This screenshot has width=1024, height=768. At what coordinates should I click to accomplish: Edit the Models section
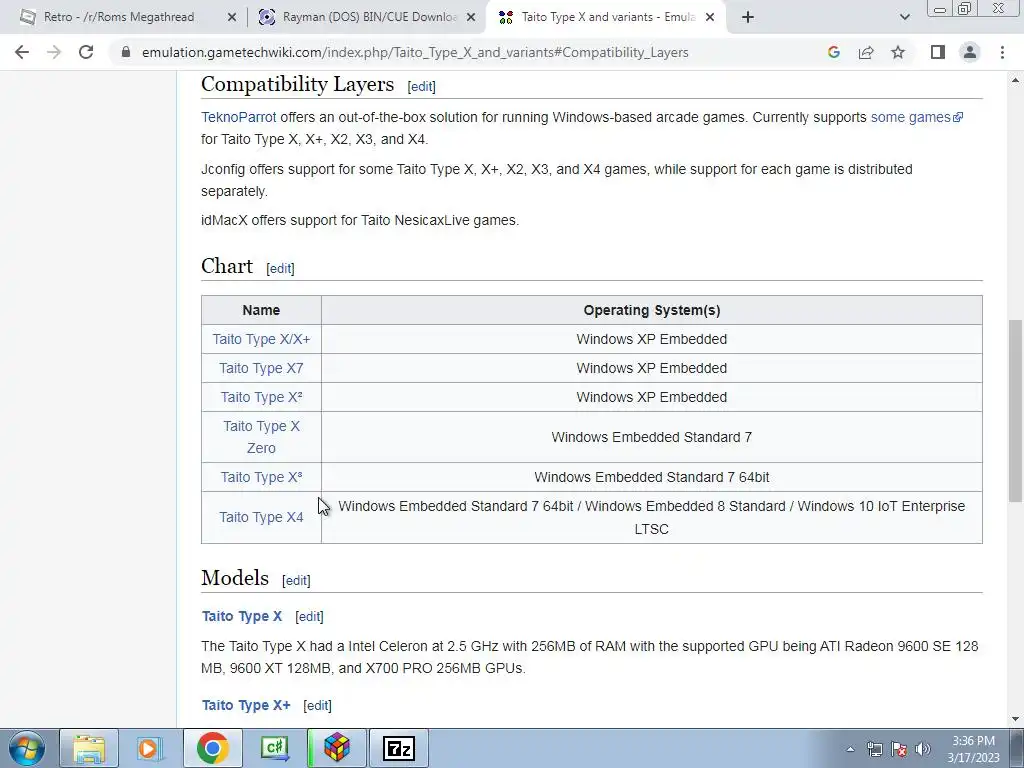(x=296, y=581)
